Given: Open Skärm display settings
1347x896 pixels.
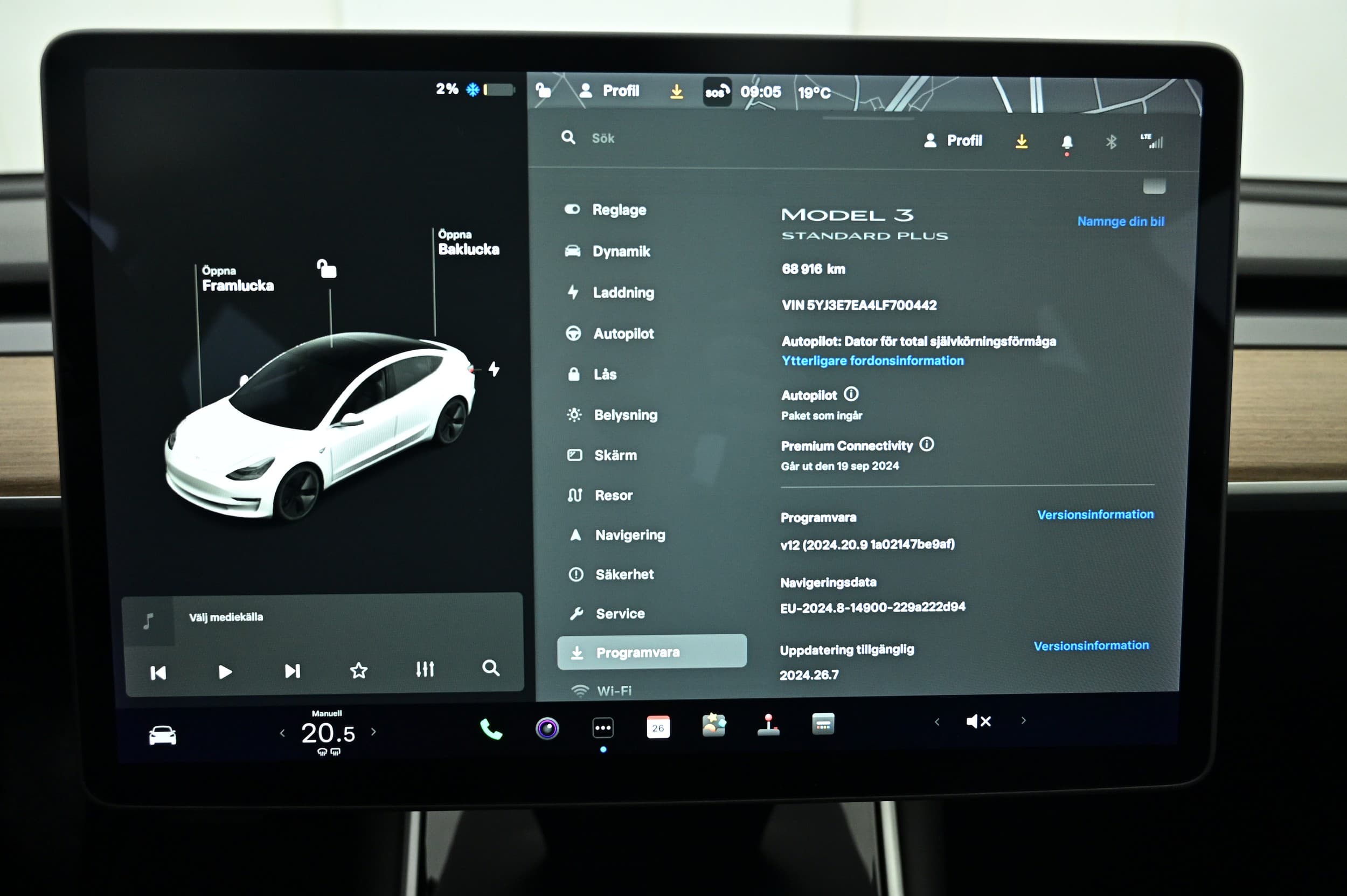Looking at the screenshot, I should (x=602, y=455).
